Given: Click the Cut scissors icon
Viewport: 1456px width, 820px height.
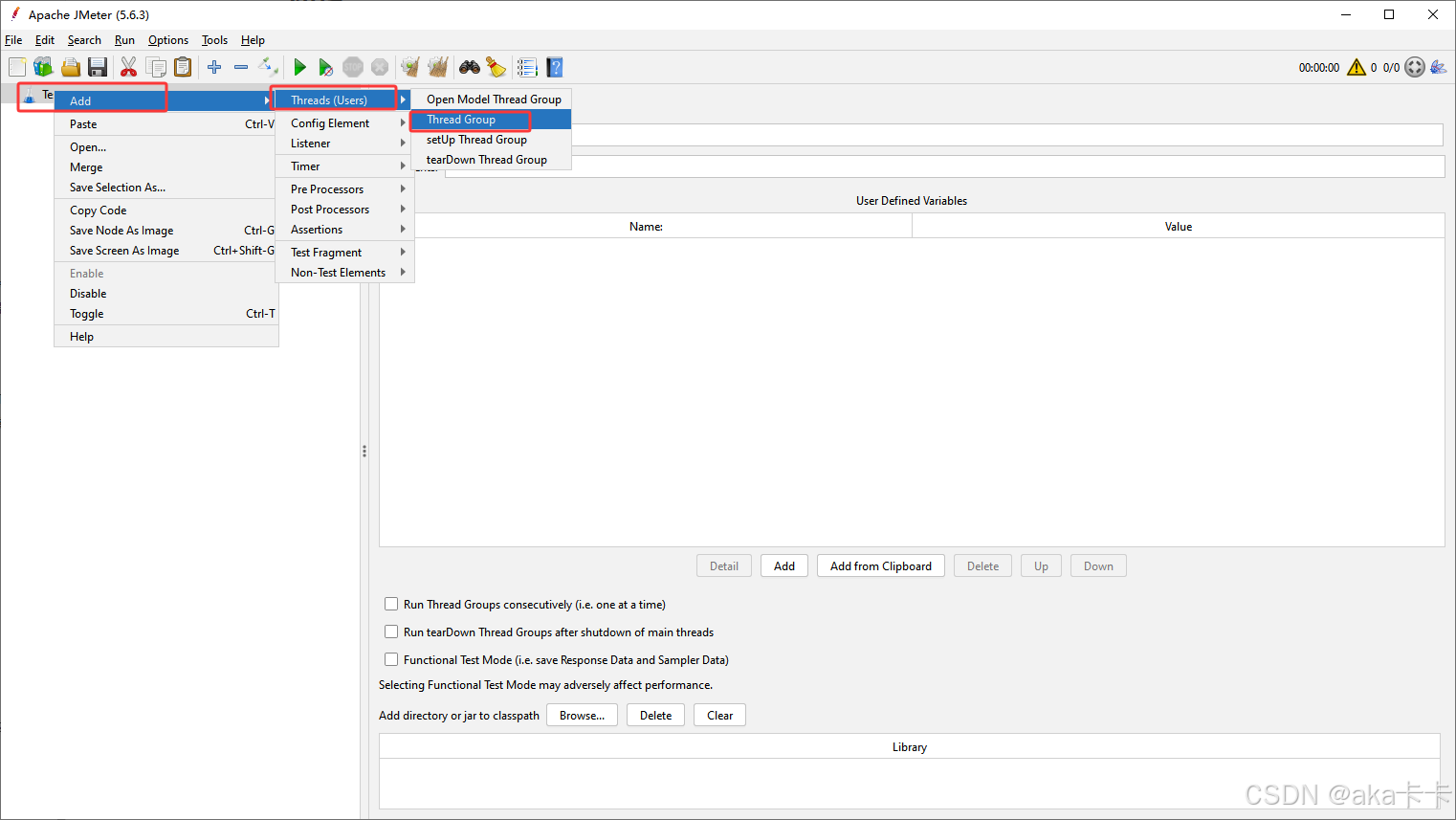Looking at the screenshot, I should coord(128,67).
